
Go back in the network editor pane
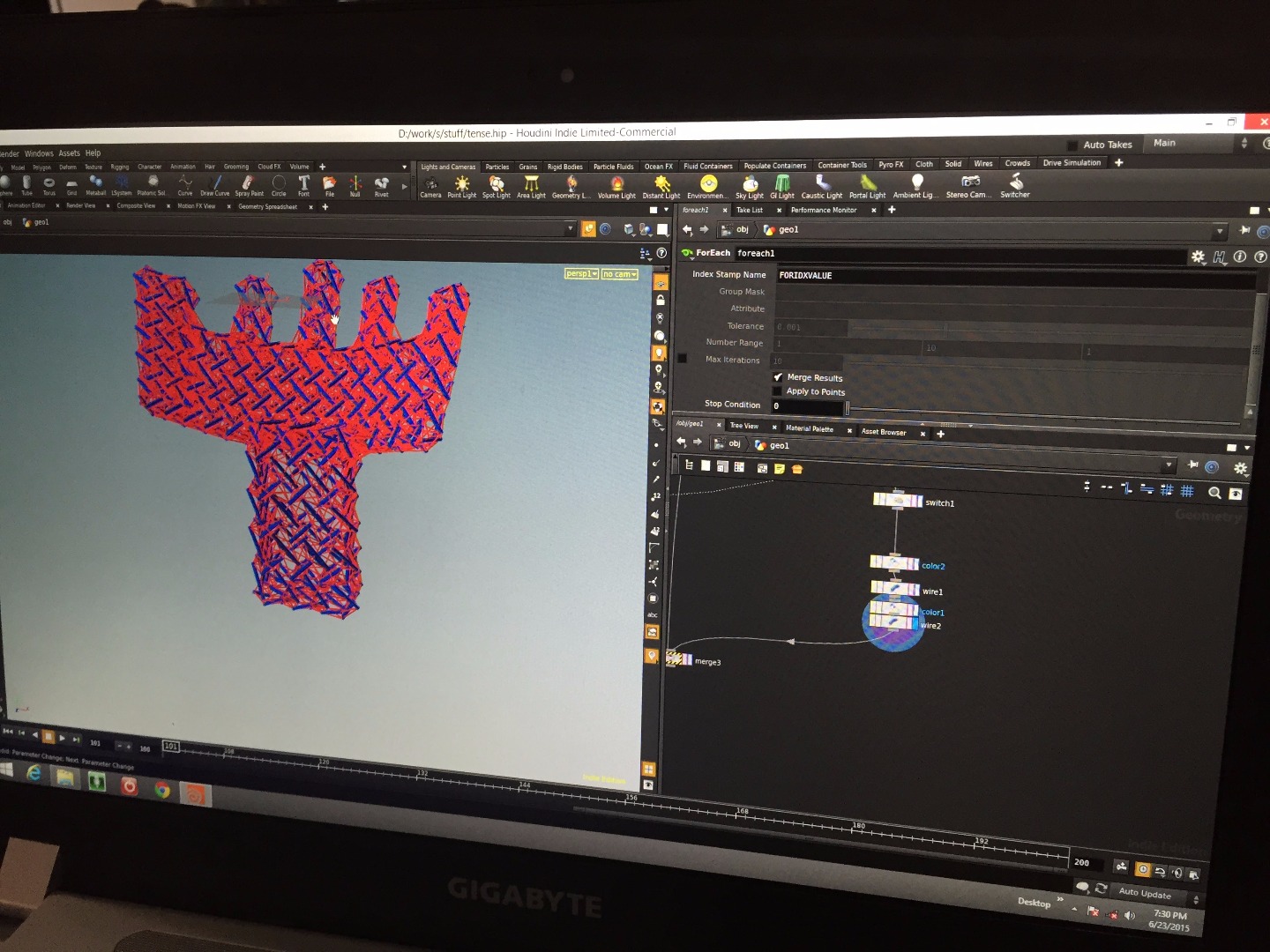[x=681, y=443]
